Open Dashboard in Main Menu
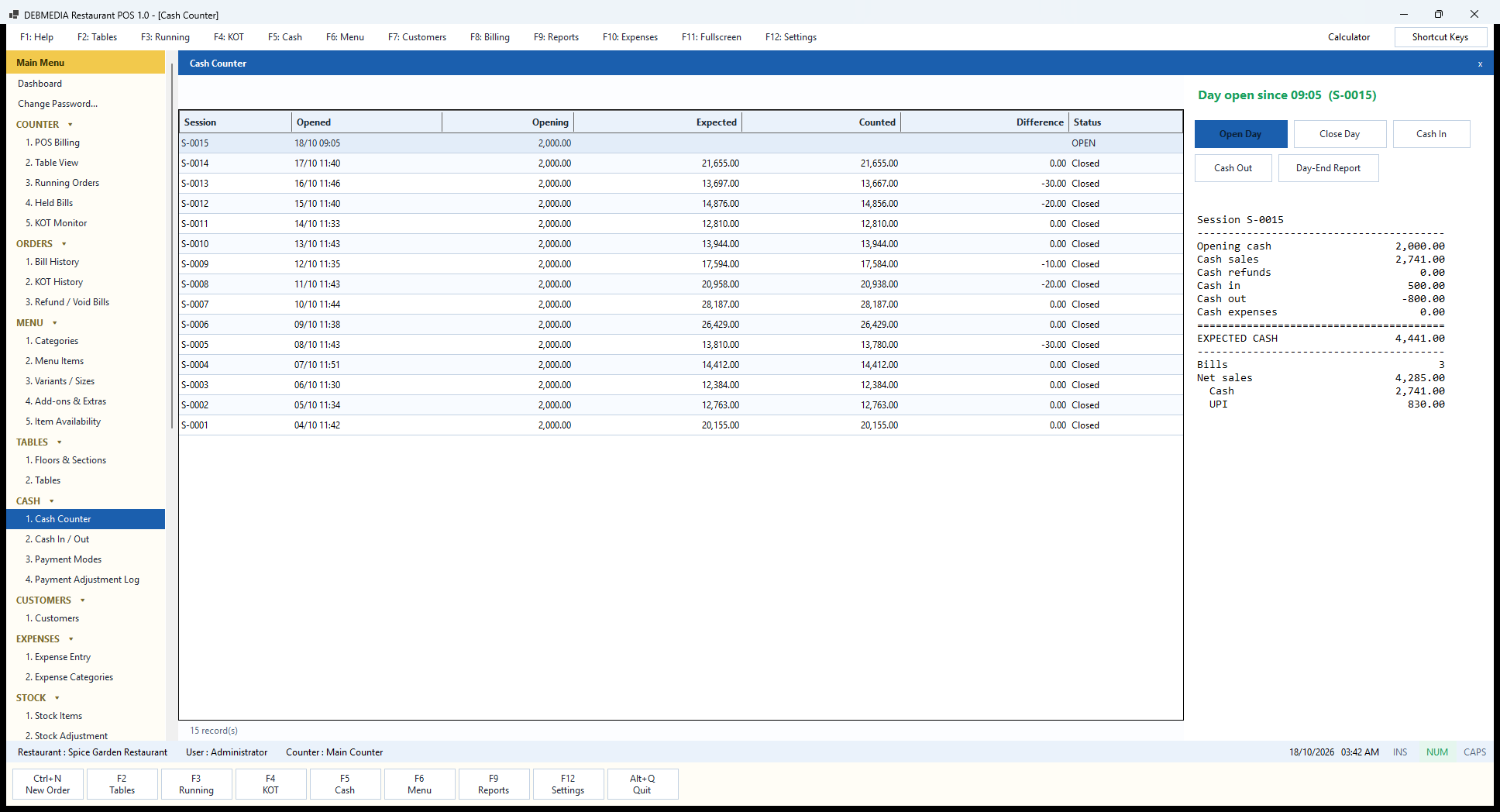This screenshot has height=812, width=1500. [x=85, y=84]
